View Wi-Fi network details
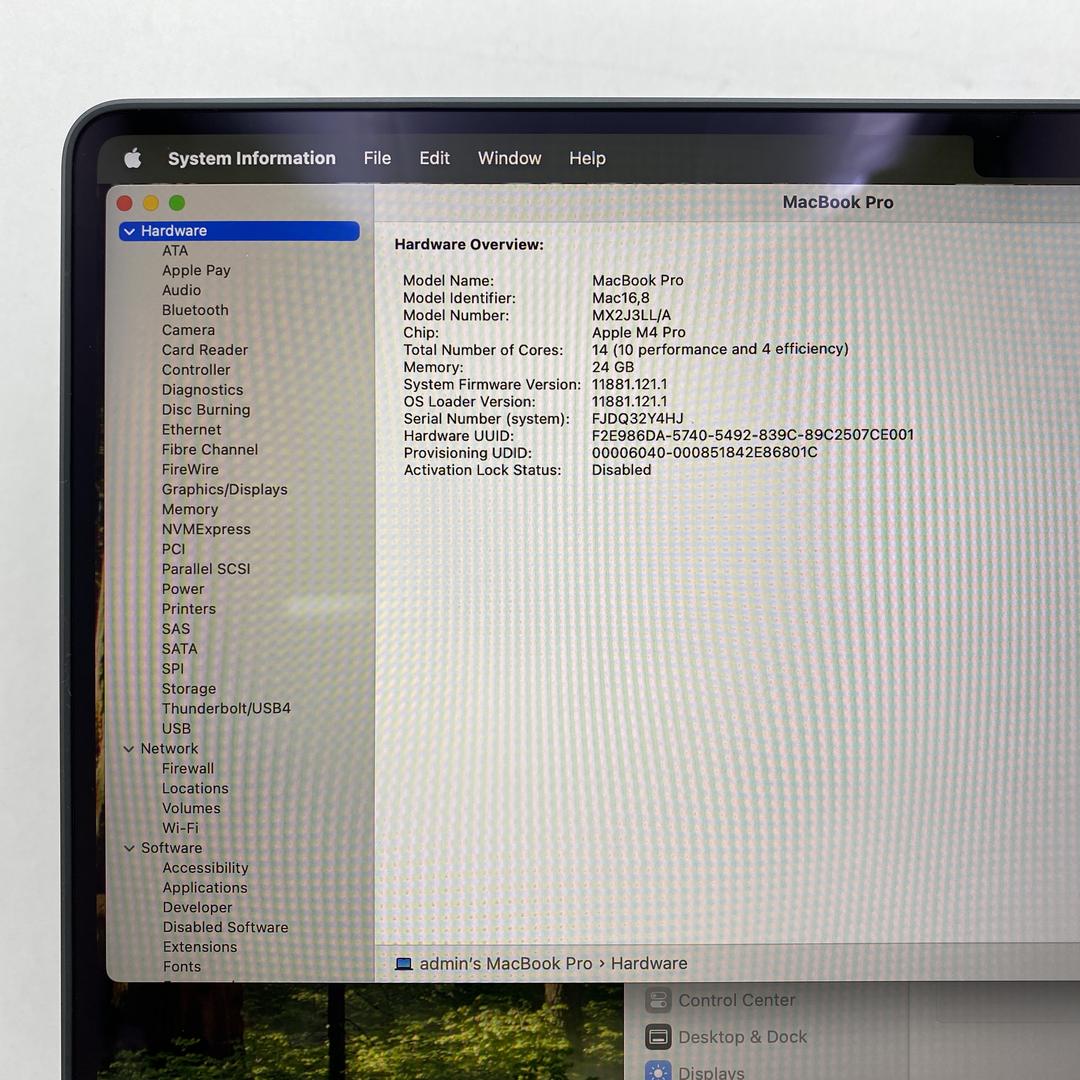Viewport: 1080px width, 1080px height. pos(180,828)
